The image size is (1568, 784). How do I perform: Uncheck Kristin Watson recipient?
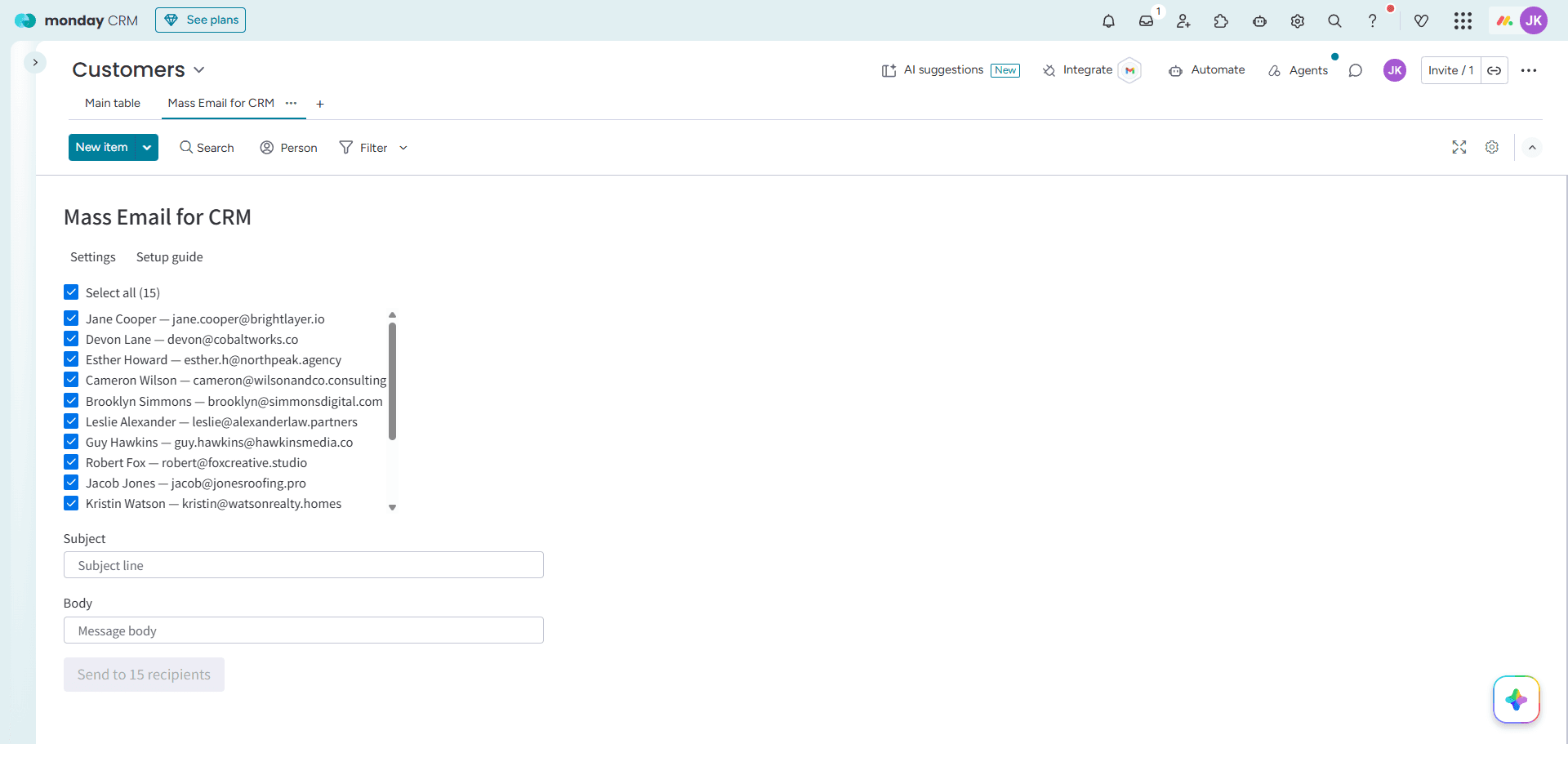click(x=71, y=503)
